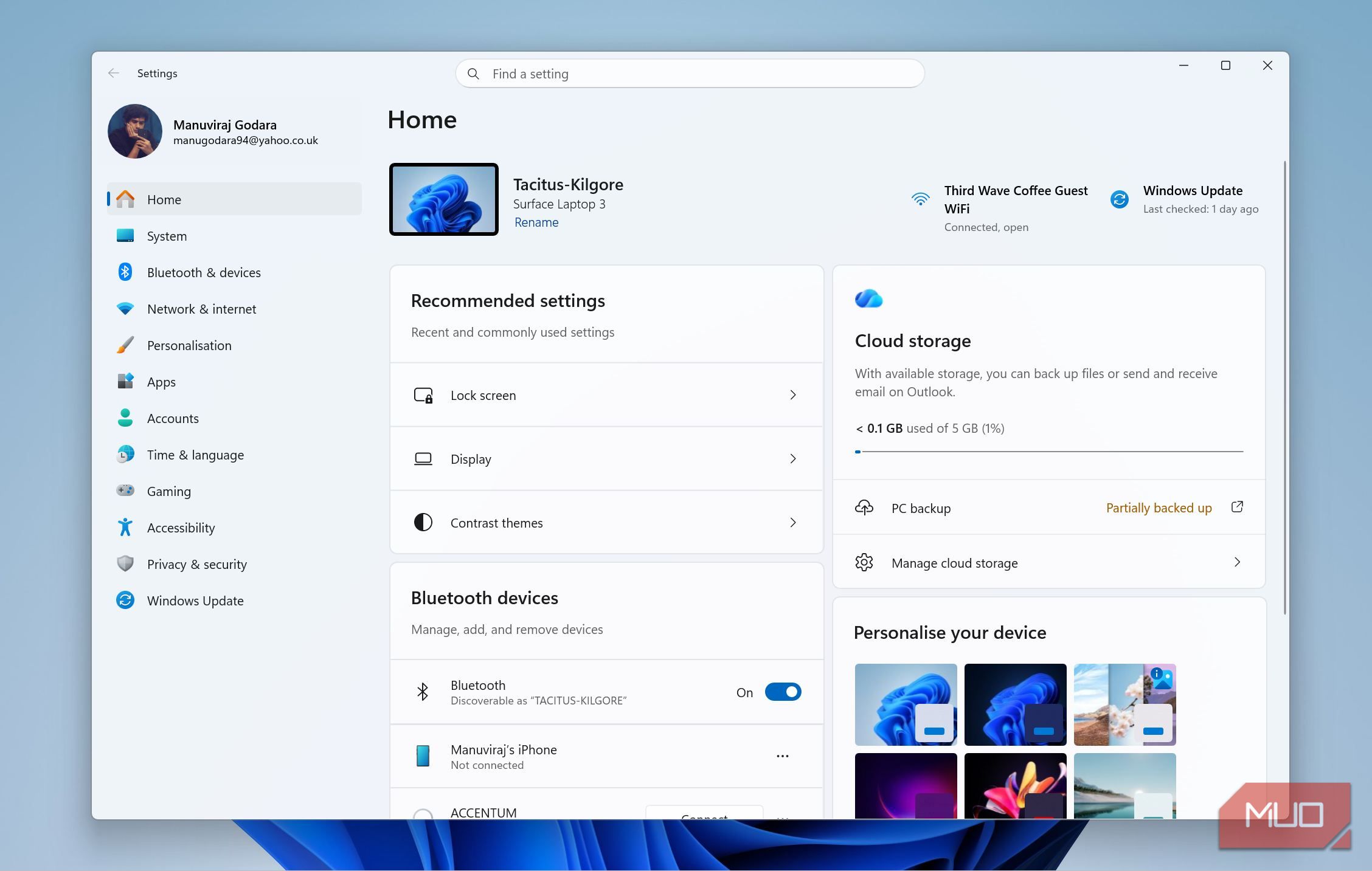1372x871 pixels.
Task: Click the cloud storage usage progress bar
Action: pos(1049,452)
